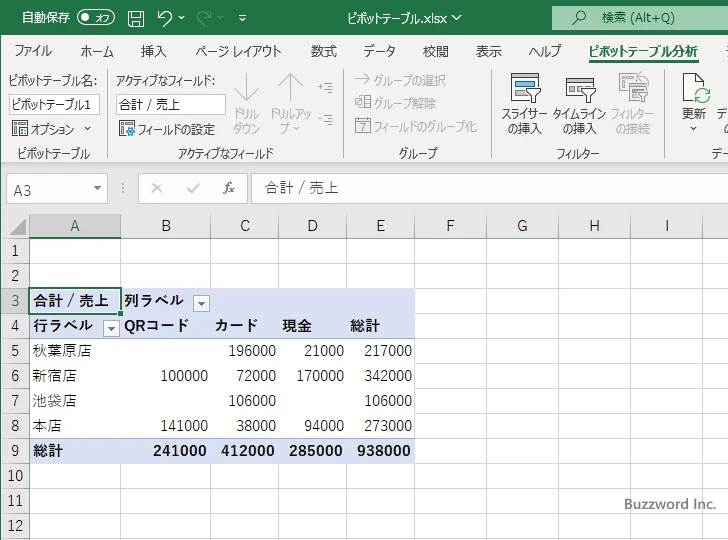Select the grand total cell 938000
Image resolution: width=728 pixels, height=540 pixels.
pyautogui.click(x=381, y=450)
